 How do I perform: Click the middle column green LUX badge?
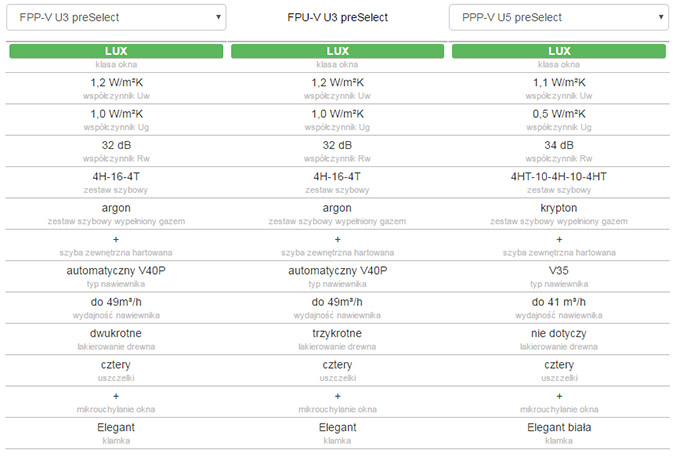[337, 51]
